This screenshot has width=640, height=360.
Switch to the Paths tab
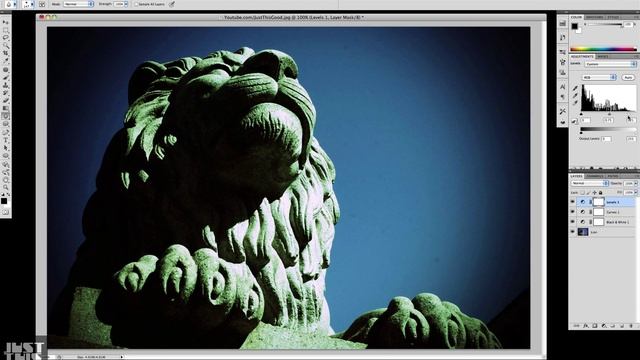[613, 176]
